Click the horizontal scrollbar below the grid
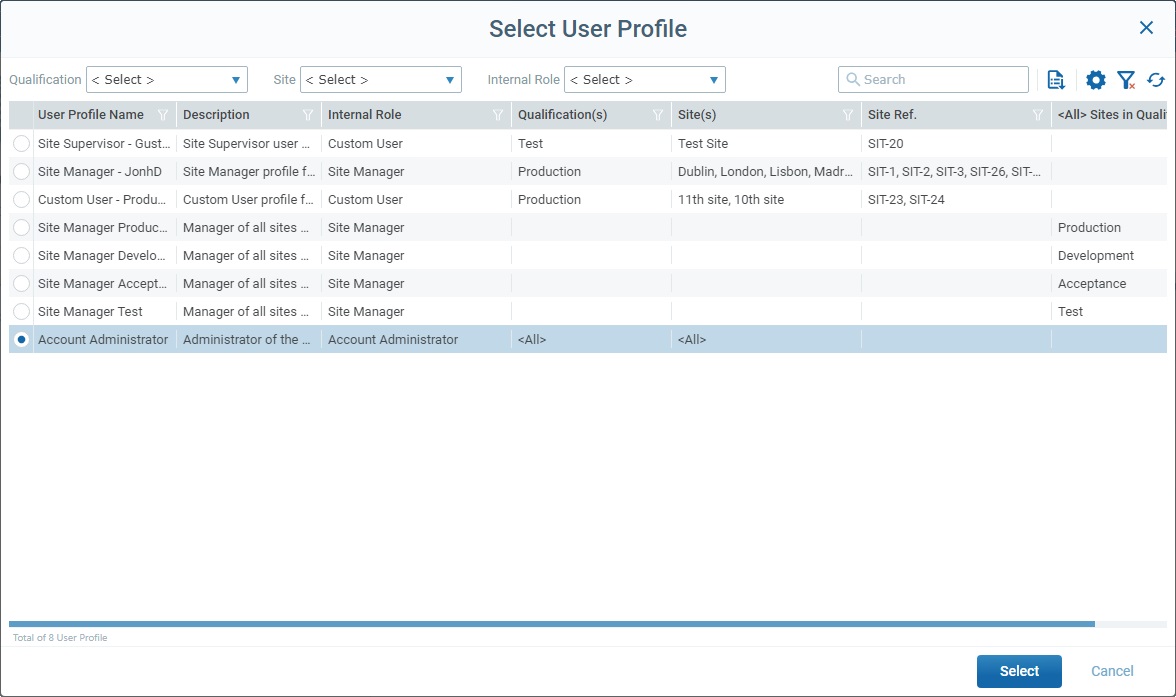This screenshot has width=1176, height=697. pos(550,624)
